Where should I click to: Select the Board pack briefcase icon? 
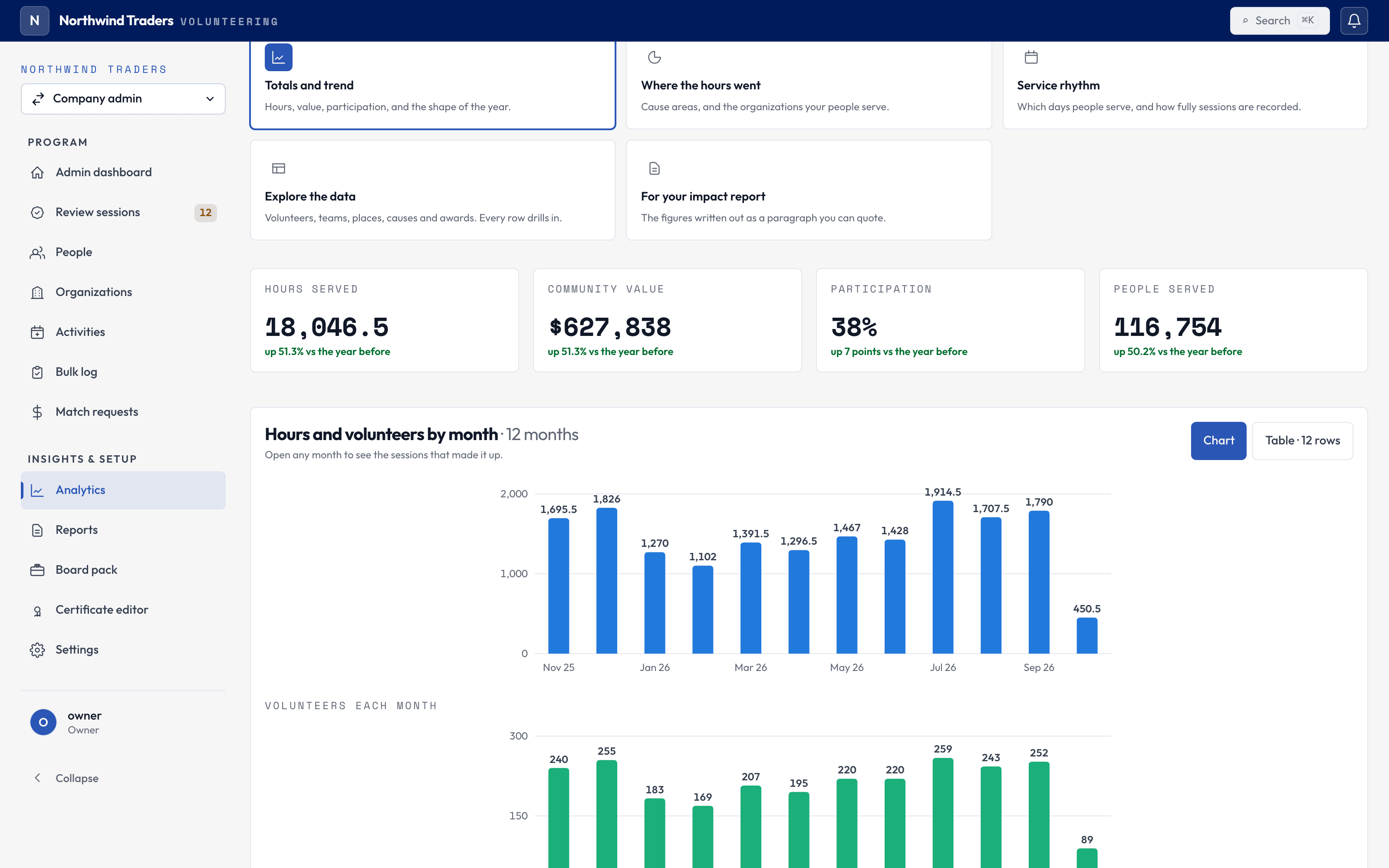37,570
